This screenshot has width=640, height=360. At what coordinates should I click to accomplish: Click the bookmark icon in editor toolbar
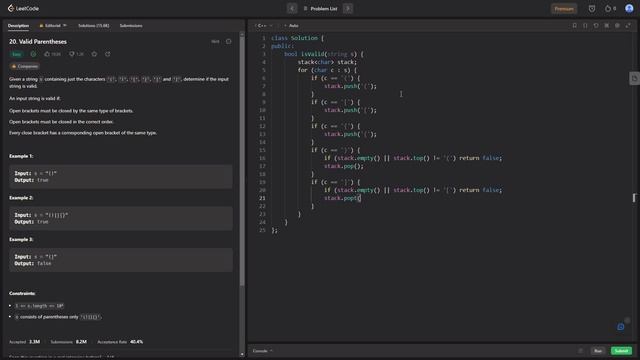[574, 26]
